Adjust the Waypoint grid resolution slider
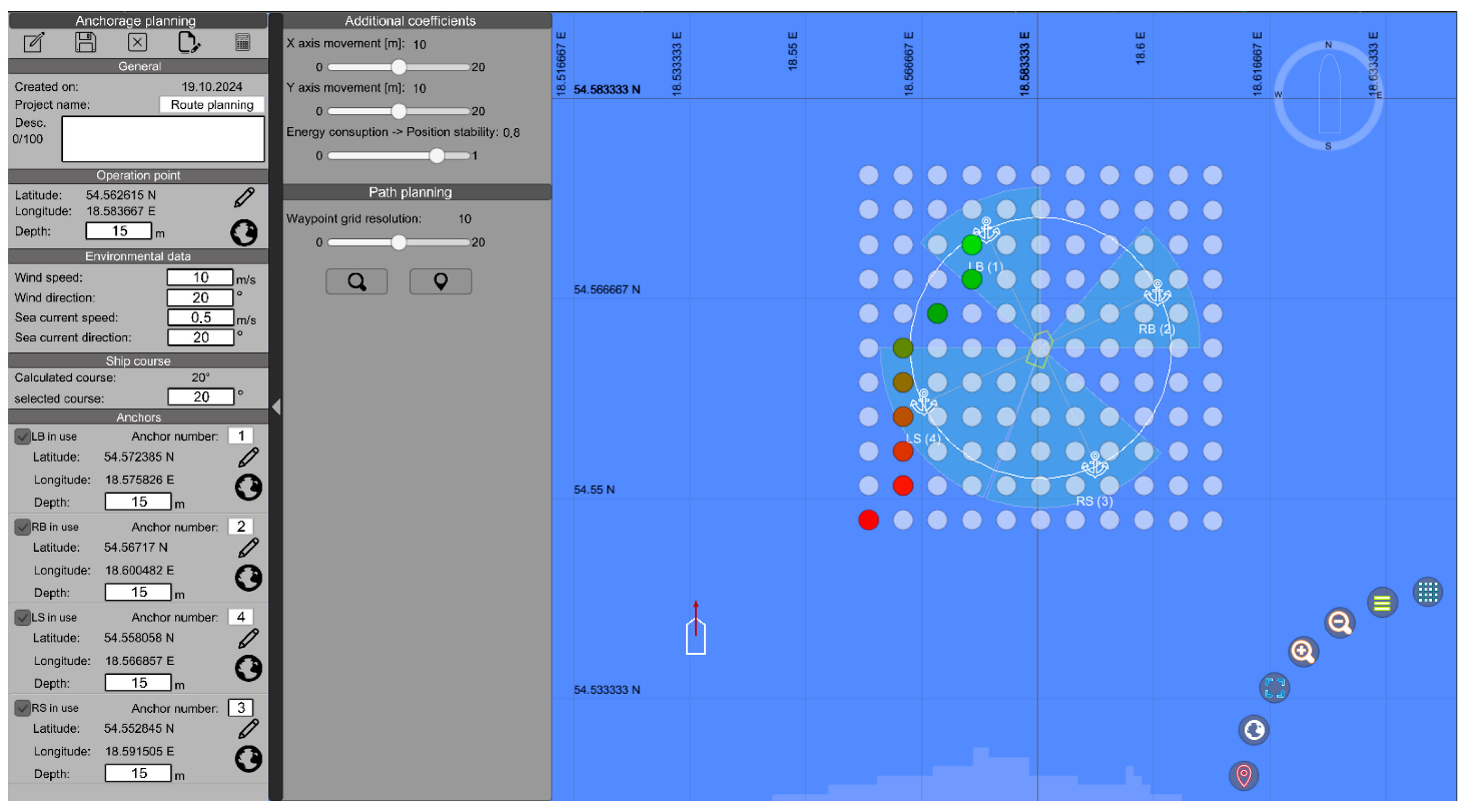The image size is (1466, 812). [x=399, y=242]
